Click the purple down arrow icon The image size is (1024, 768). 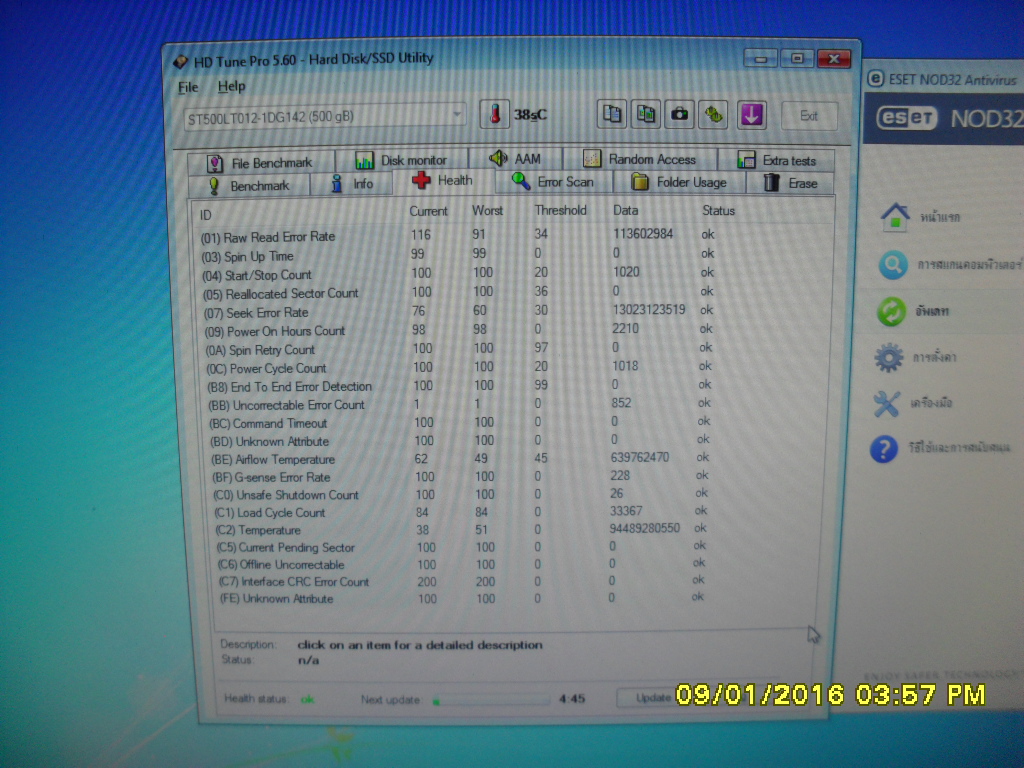click(752, 115)
